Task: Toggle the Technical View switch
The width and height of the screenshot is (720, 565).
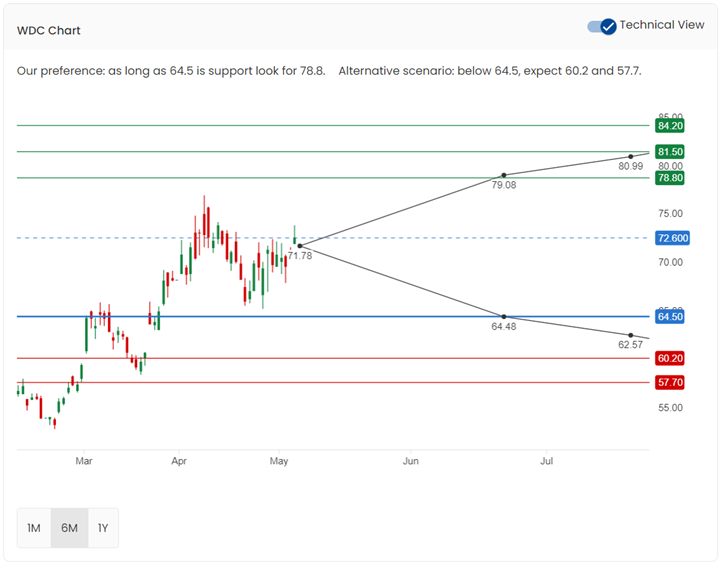Action: tap(601, 26)
